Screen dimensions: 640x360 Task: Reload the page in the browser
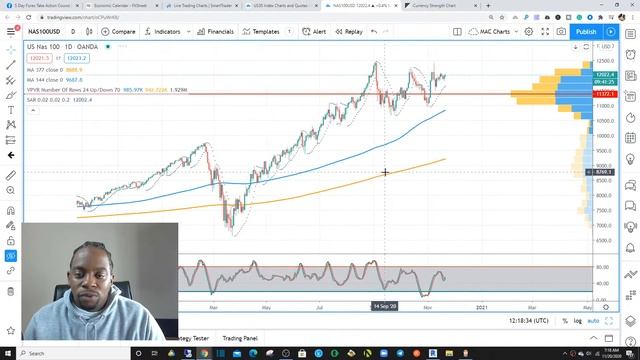pyautogui.click(x=29, y=18)
